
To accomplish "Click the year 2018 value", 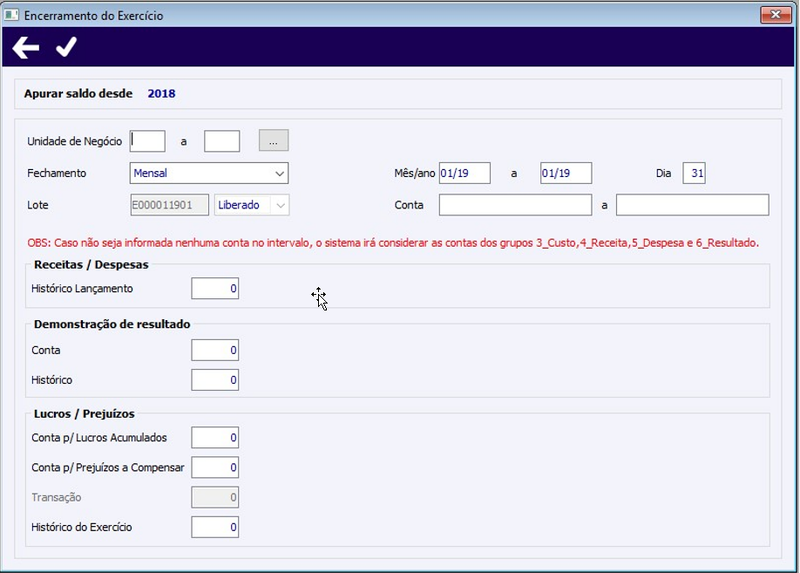I will point(161,93).
